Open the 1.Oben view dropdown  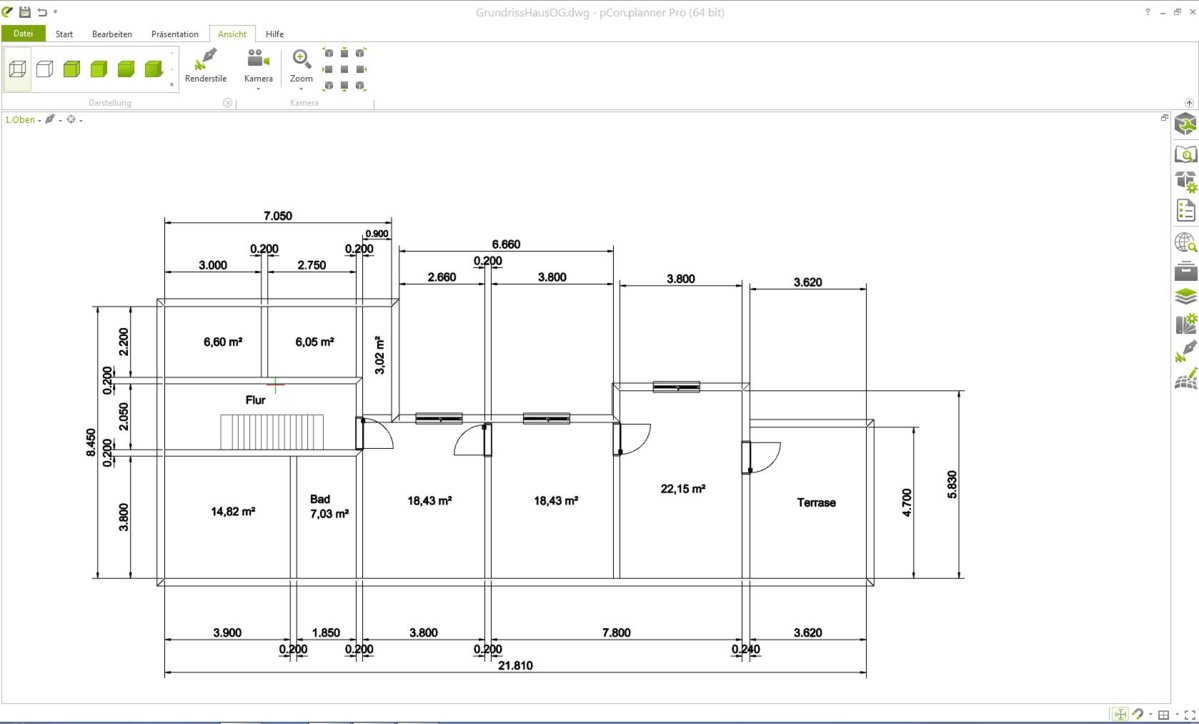tap(22, 120)
